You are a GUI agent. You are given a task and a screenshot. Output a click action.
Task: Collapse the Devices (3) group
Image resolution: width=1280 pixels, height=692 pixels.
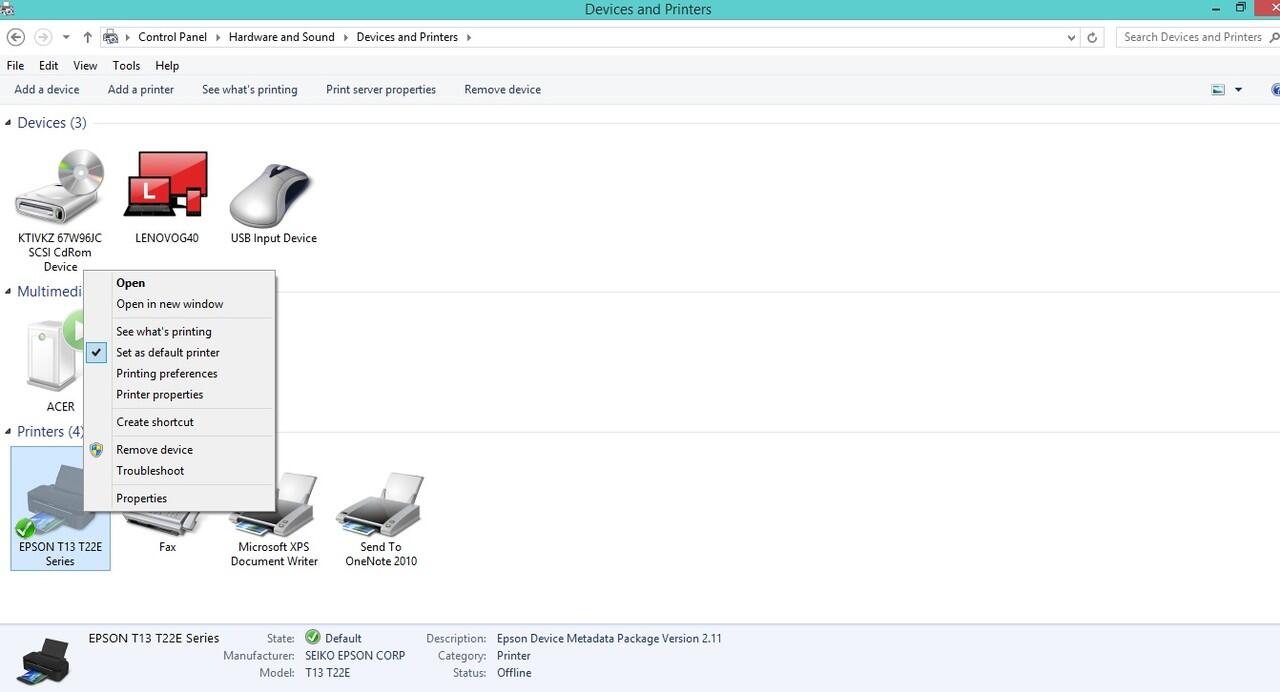coord(9,123)
